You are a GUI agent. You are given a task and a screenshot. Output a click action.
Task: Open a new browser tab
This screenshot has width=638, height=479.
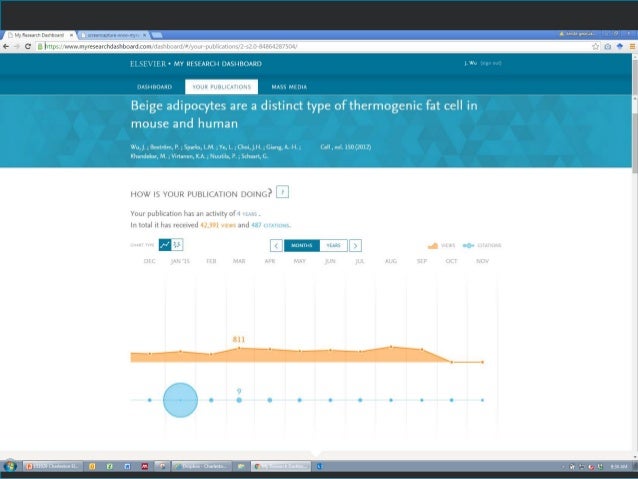(157, 35)
